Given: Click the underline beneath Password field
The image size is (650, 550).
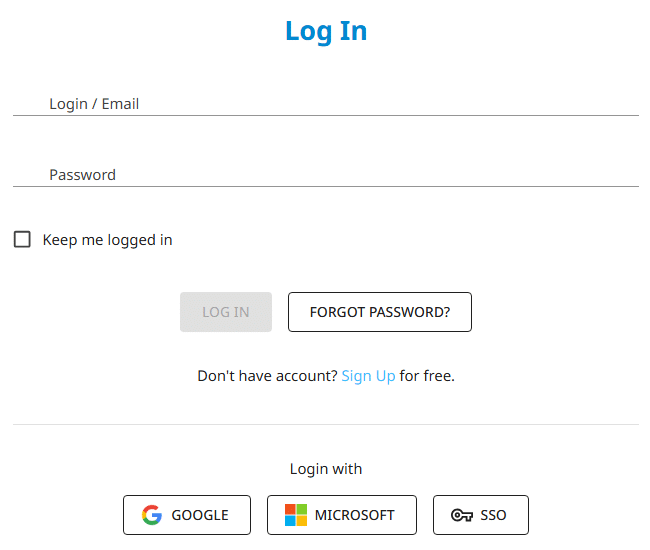Looking at the screenshot, I should [326, 187].
